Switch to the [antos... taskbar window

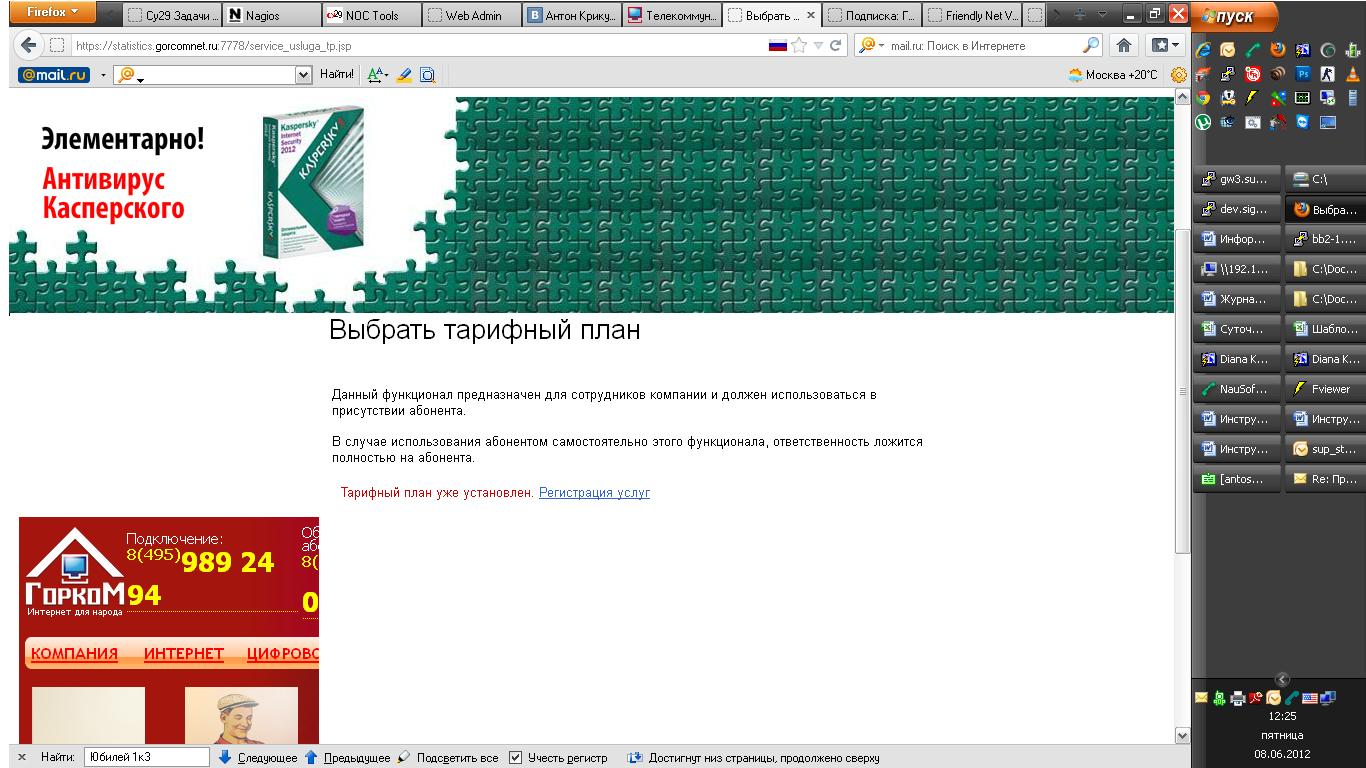coord(1236,480)
